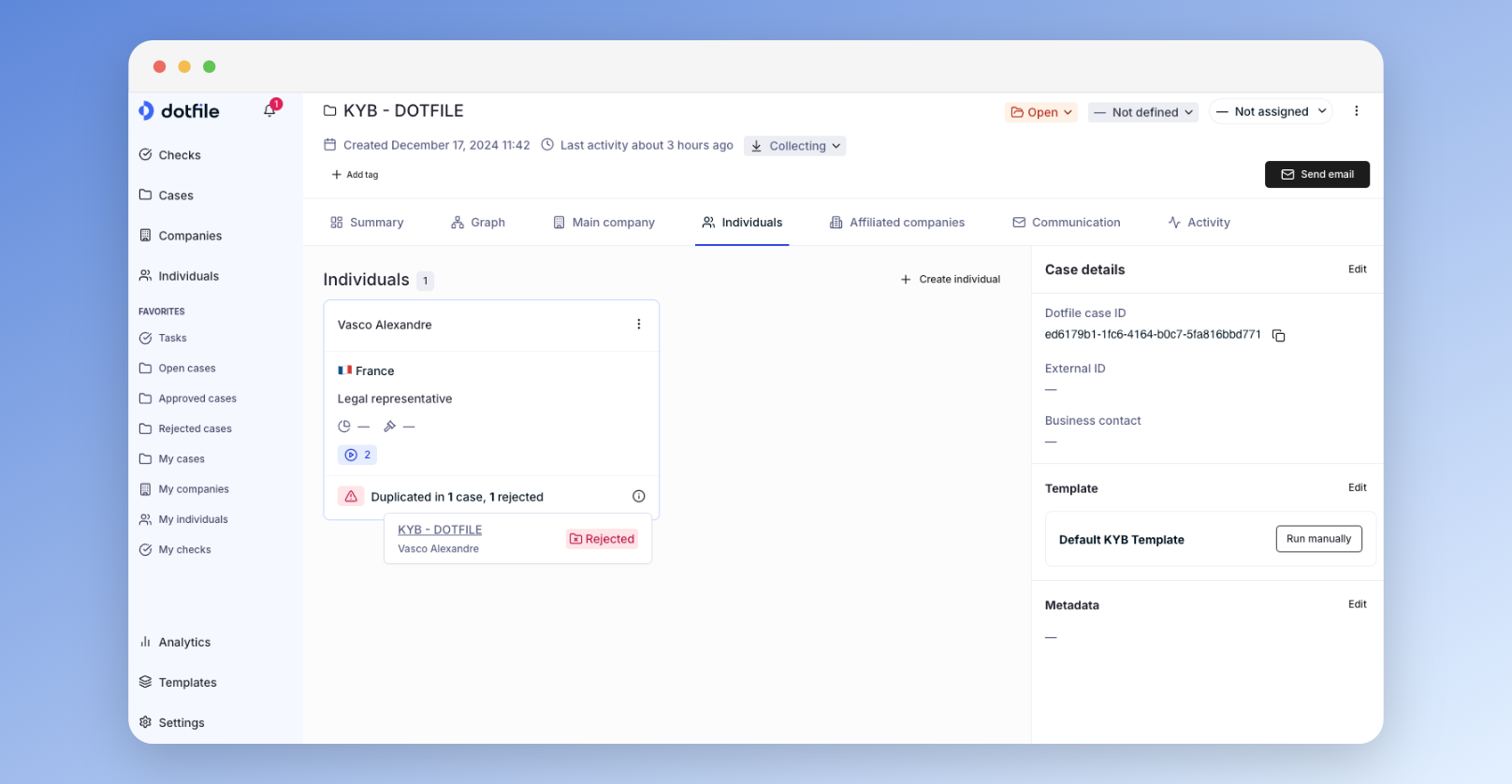Click Add tag
This screenshot has height=784, width=1512.
(355, 175)
